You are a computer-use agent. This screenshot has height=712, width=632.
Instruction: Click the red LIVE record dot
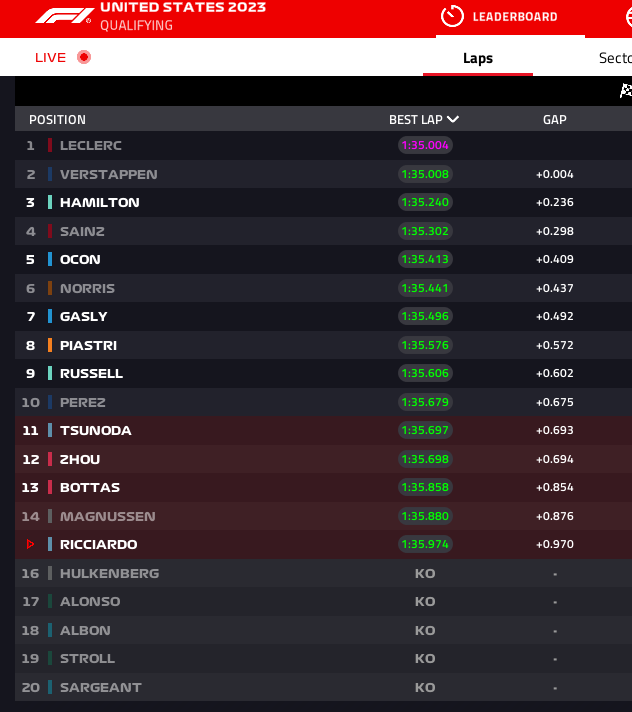point(84,57)
